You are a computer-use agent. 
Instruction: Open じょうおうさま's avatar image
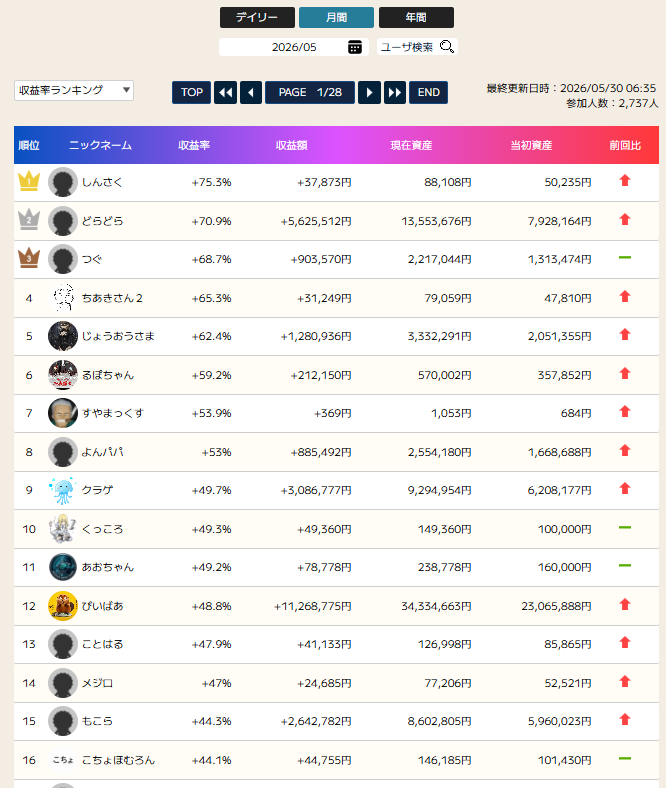pyautogui.click(x=63, y=336)
